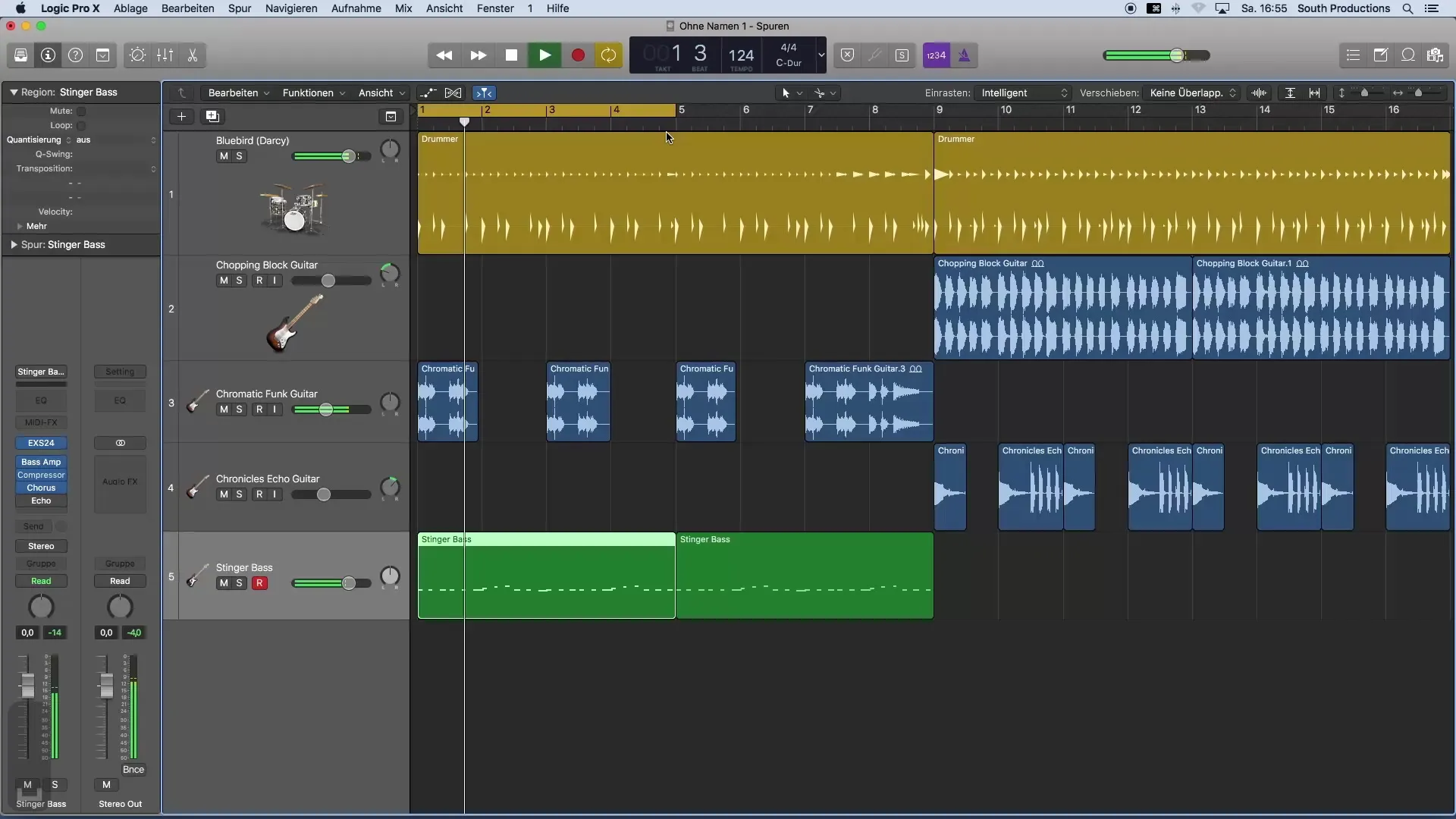Open the Mix menu
This screenshot has width=1456, height=819.
click(403, 8)
